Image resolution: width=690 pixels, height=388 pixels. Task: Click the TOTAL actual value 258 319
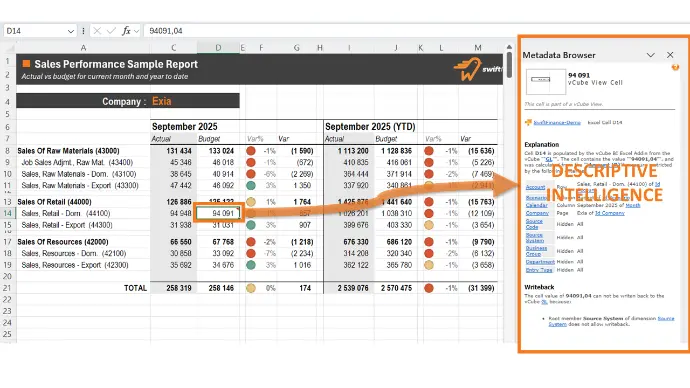179,288
